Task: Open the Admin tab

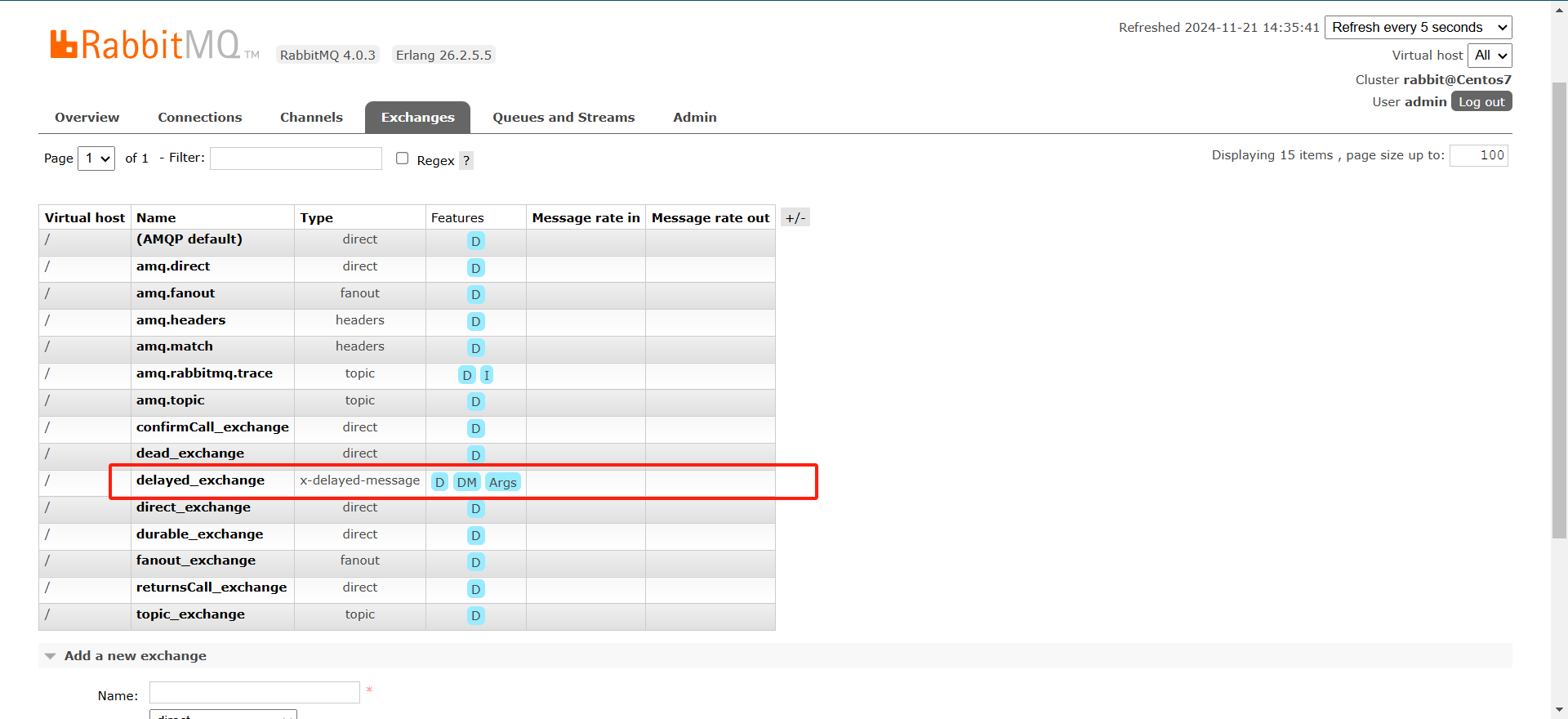Action: tap(695, 117)
